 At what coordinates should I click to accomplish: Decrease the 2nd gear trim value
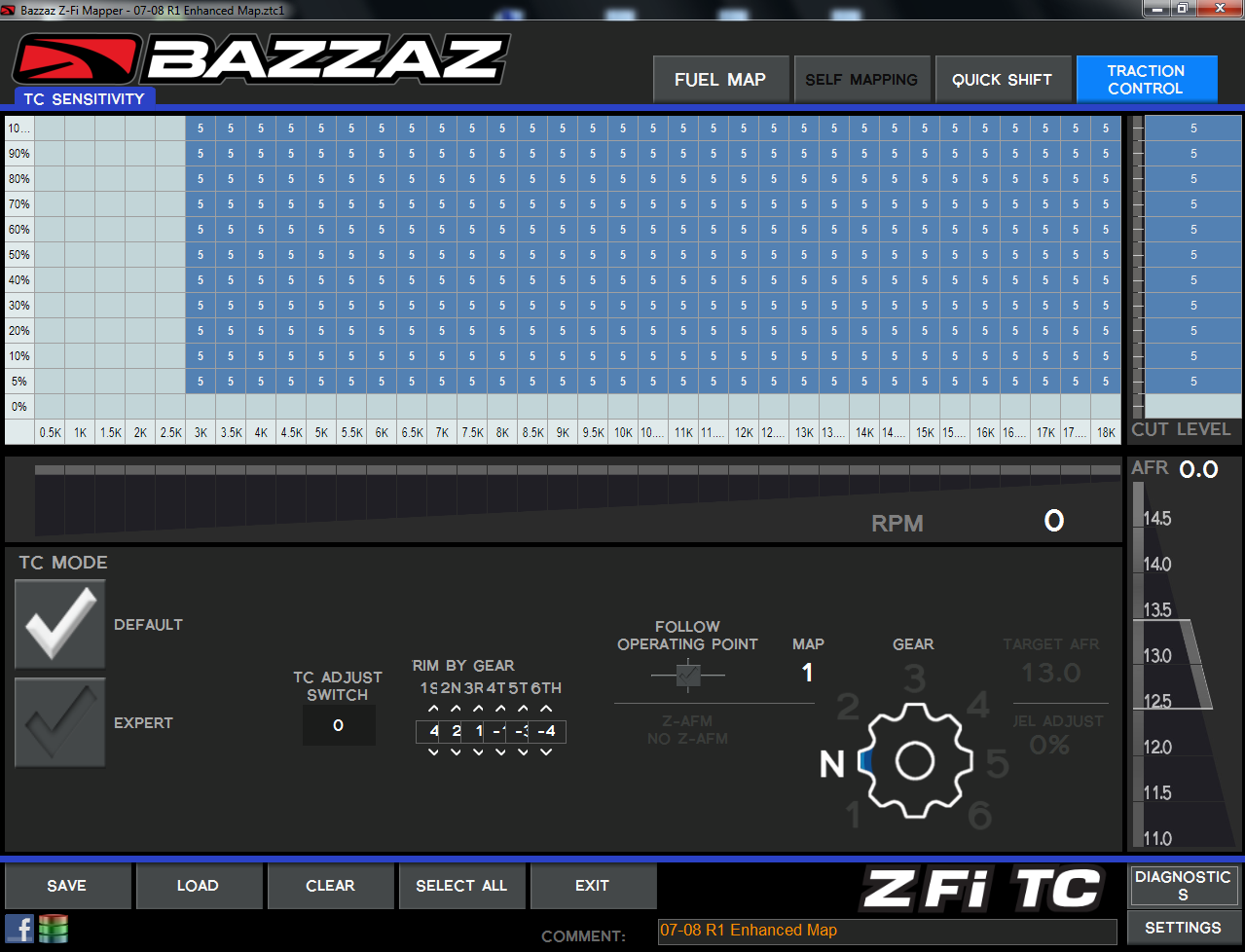(x=456, y=752)
